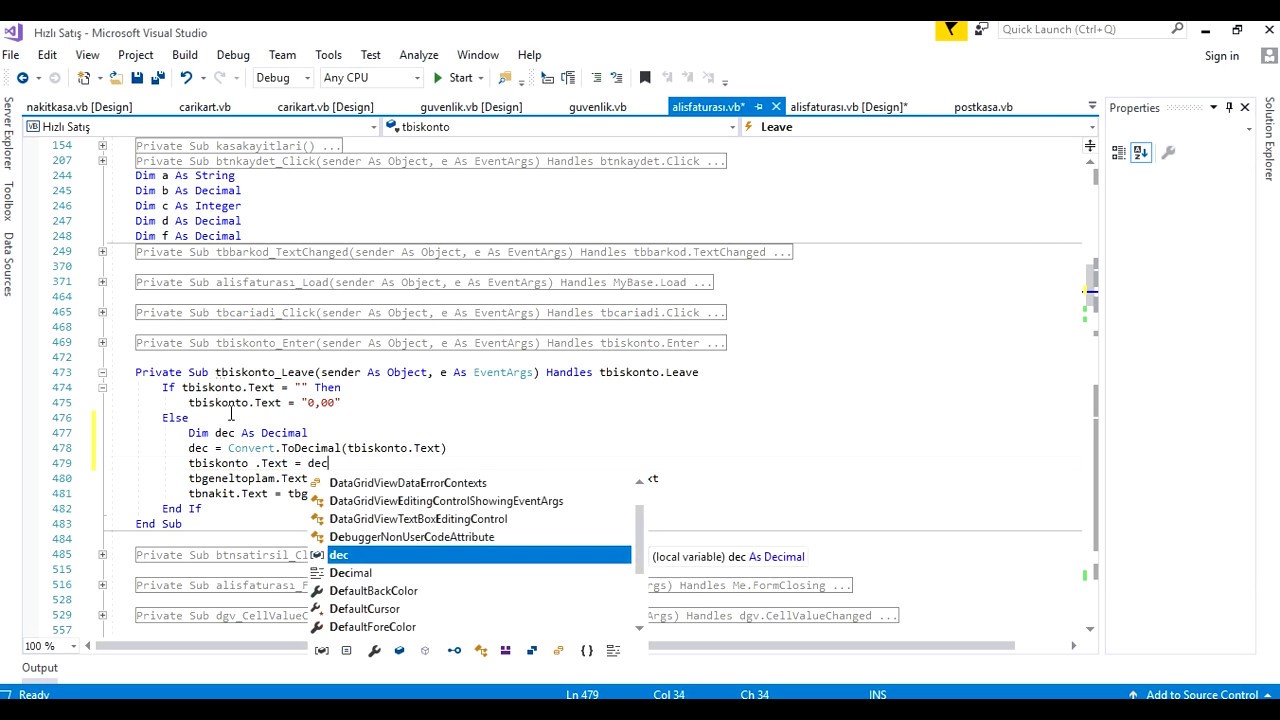Viewport: 1280px width, 720px height.
Task: Open the Analyze menu
Action: tap(419, 55)
